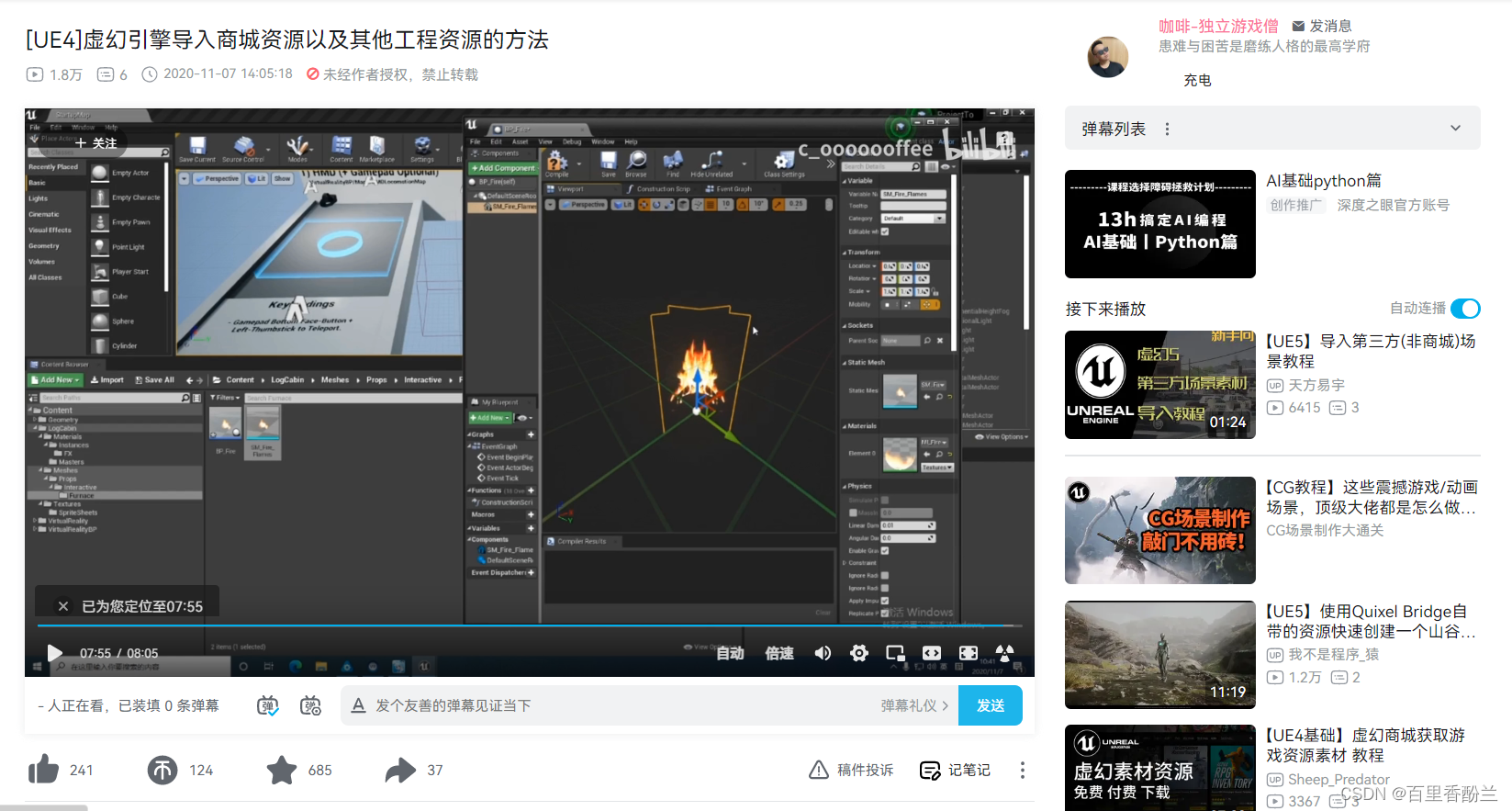This screenshot has height=811, width=1512.
Task: Open player settings gear
Action: click(x=859, y=653)
